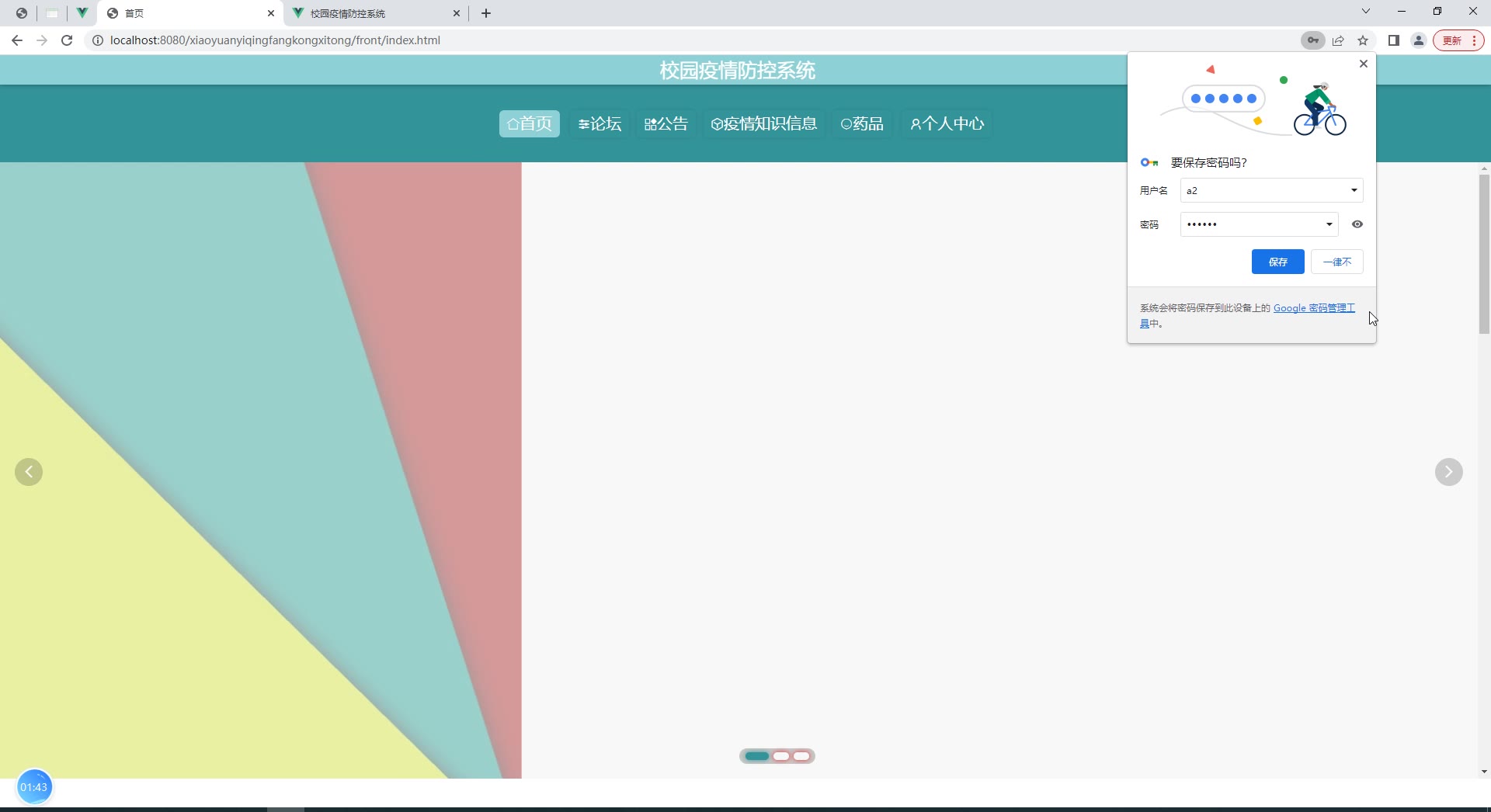Click the 更新 browser update button
This screenshot has width=1491, height=812.
click(1458, 40)
